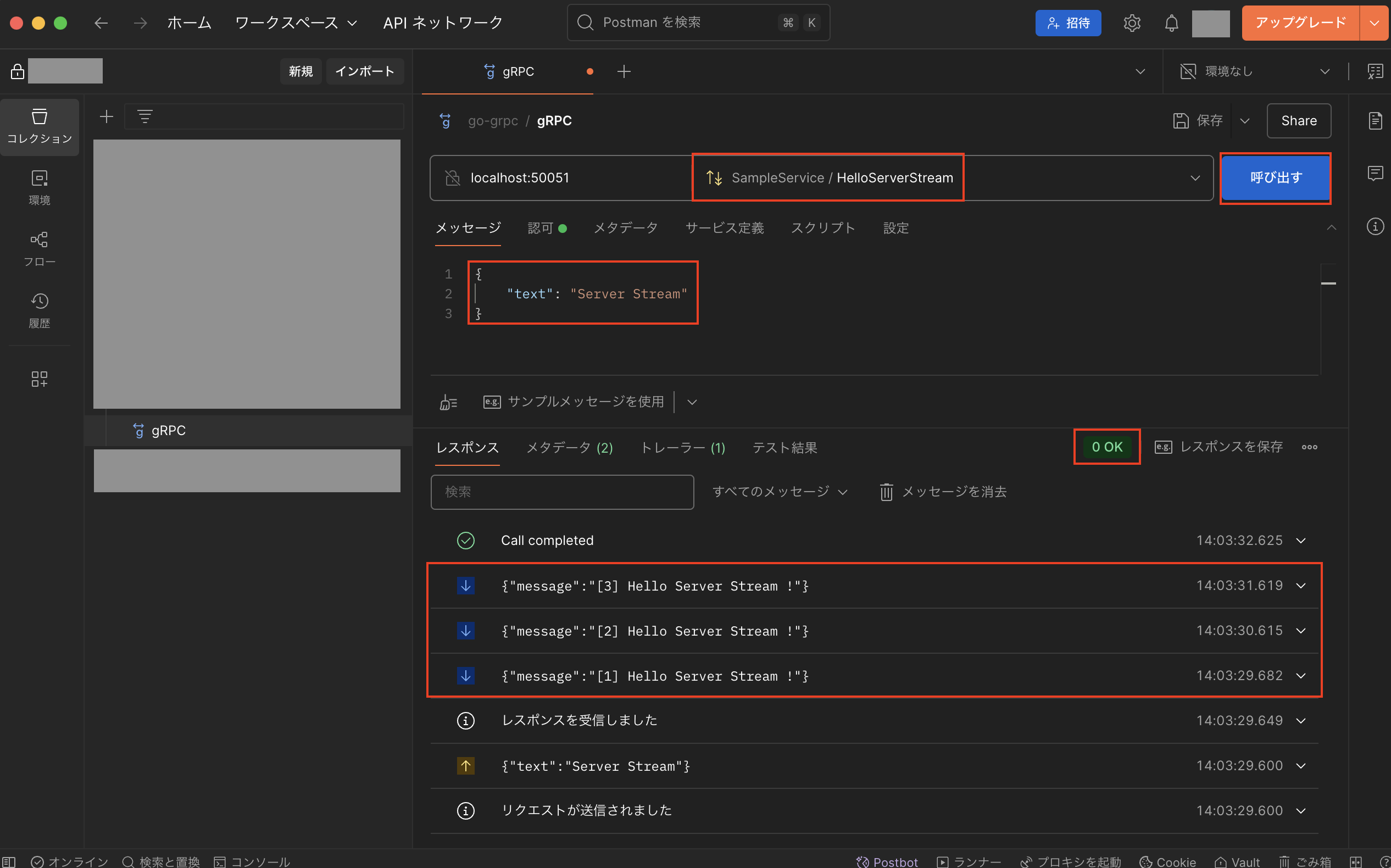The width and height of the screenshot is (1391, 868).
Task: Switch to the 設定 tab
Action: pyautogui.click(x=895, y=228)
